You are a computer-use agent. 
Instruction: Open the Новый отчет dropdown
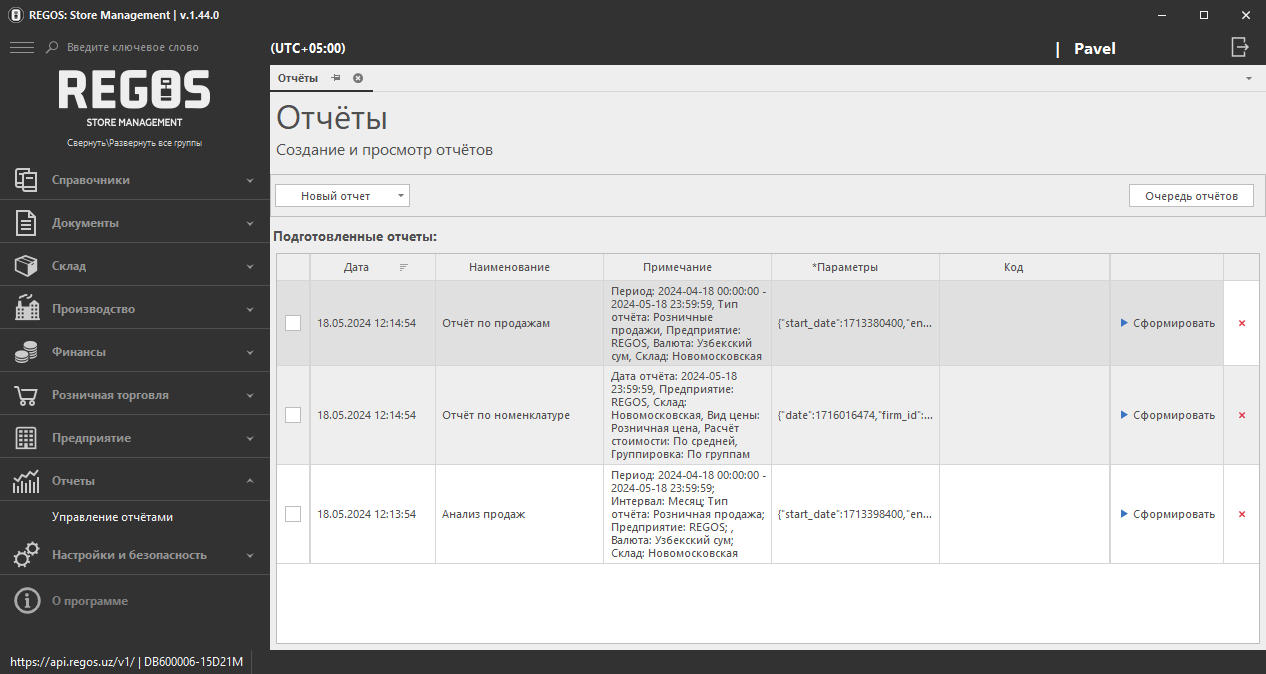tap(342, 196)
